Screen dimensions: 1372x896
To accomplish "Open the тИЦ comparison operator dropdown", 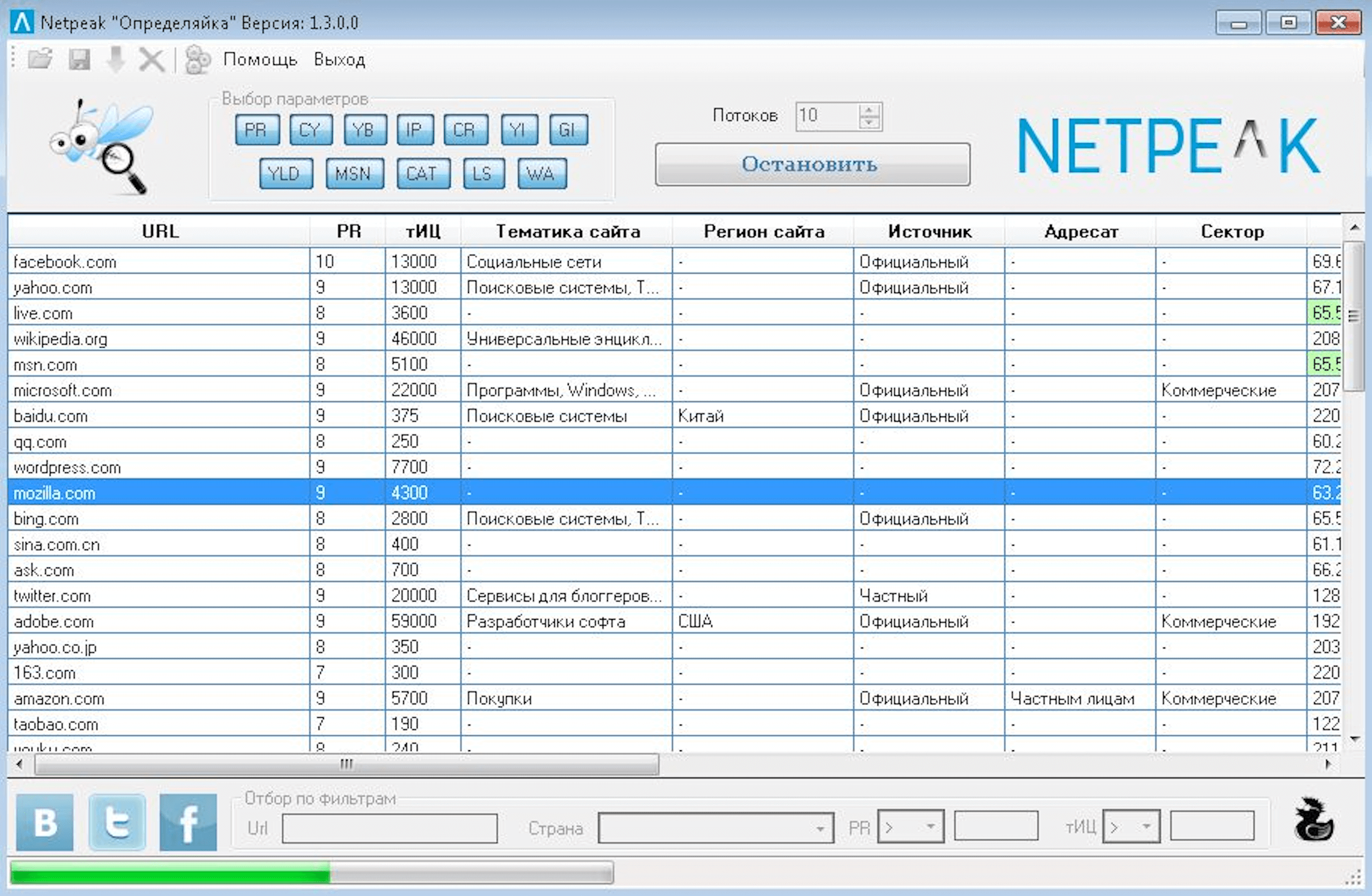I will click(1131, 827).
